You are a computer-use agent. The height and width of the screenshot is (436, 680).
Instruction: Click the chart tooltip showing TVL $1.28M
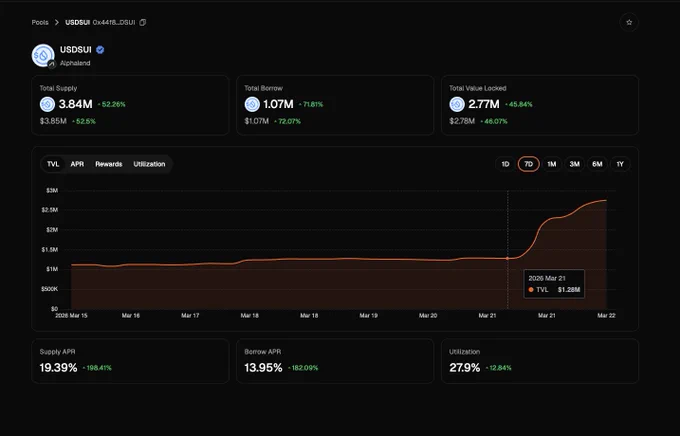[554, 284]
